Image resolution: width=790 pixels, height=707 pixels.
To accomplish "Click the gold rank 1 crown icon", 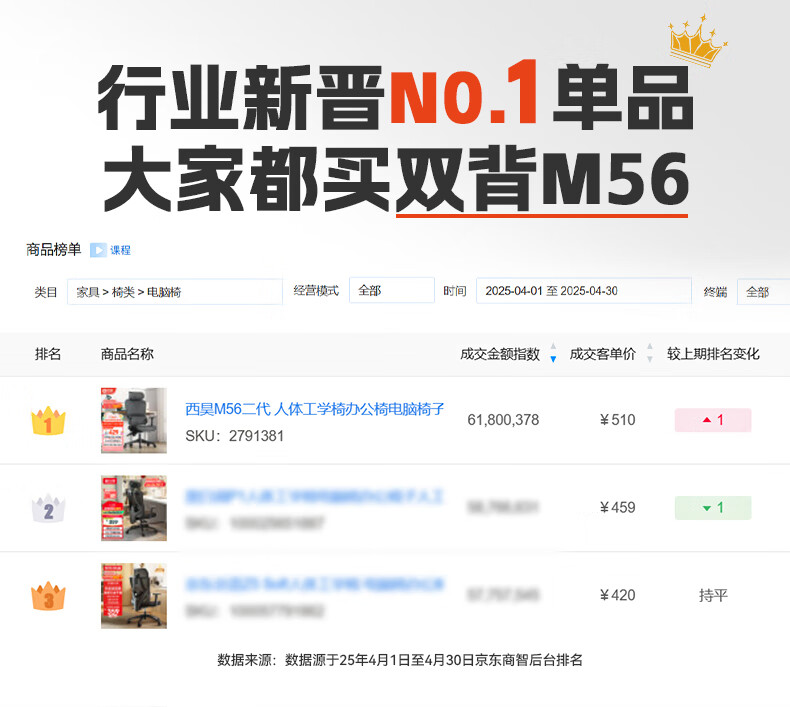I will (48, 420).
